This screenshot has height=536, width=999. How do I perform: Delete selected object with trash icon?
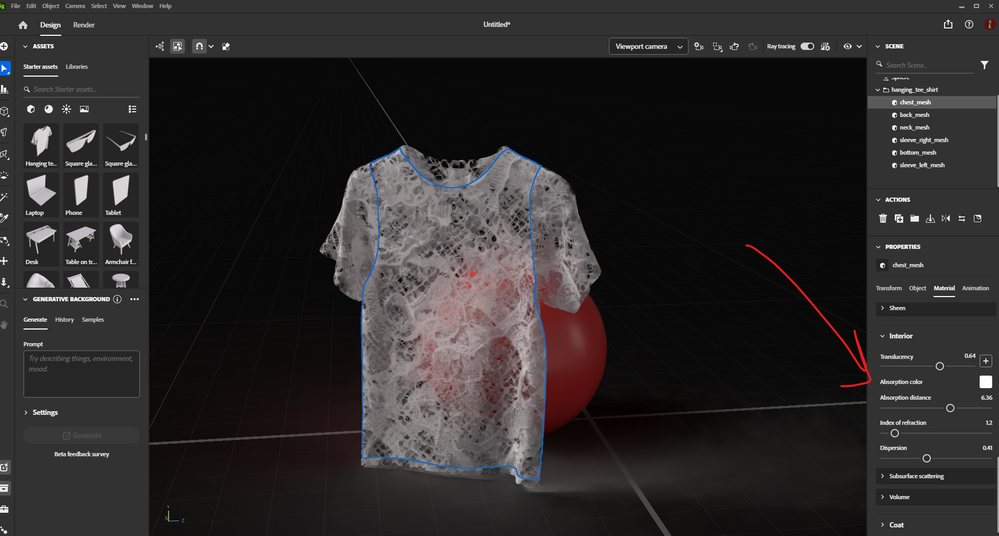pyautogui.click(x=882, y=219)
